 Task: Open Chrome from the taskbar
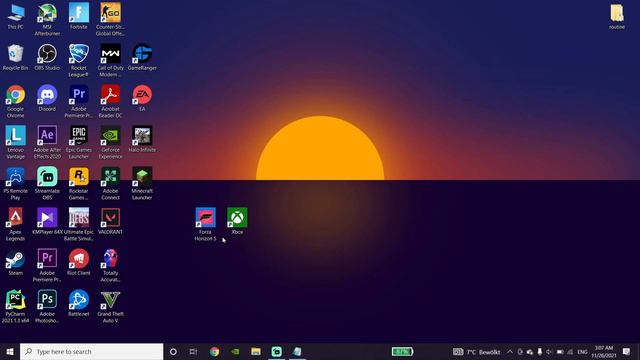coord(215,352)
